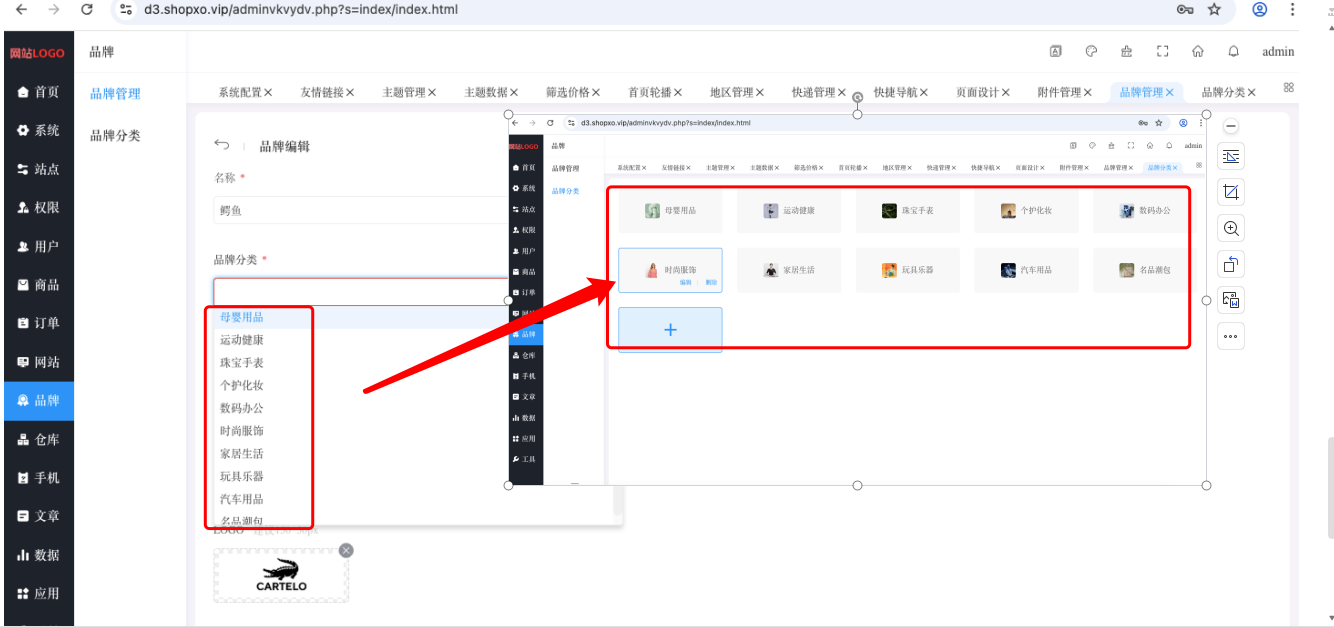This screenshot has height=627, width=1334.
Task: Open the 订单 section in the sidebar
Action: pos(37,323)
